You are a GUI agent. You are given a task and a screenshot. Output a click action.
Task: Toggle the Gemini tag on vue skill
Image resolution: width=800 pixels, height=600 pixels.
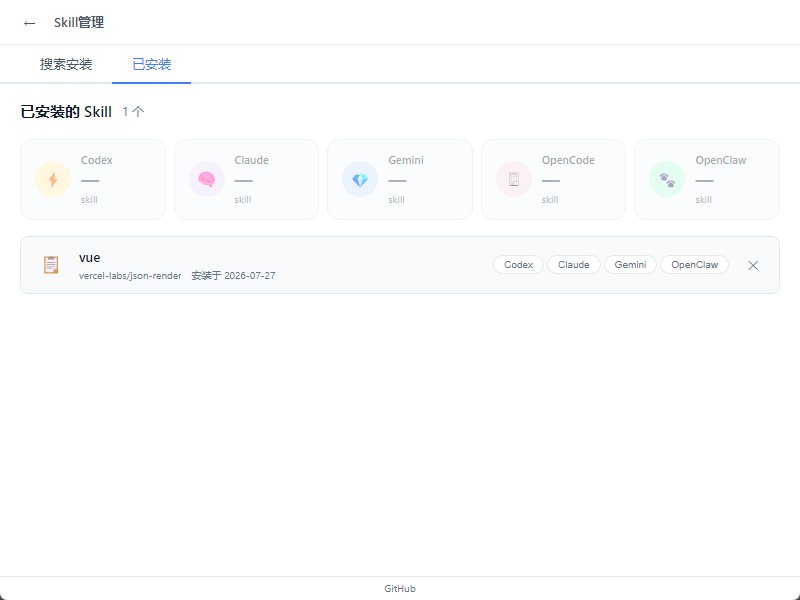pos(630,265)
